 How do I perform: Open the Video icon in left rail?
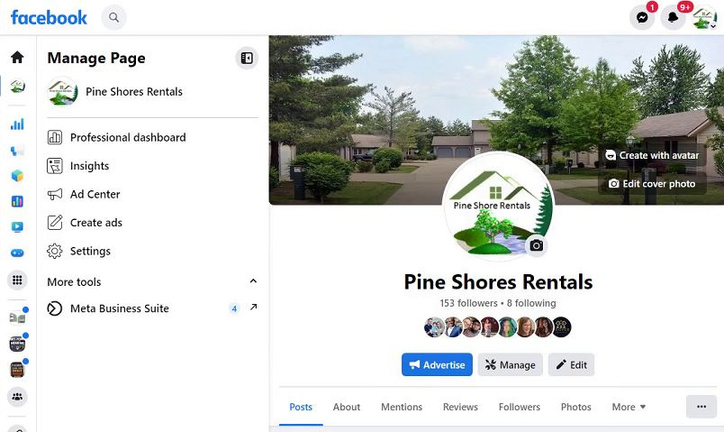(17, 227)
